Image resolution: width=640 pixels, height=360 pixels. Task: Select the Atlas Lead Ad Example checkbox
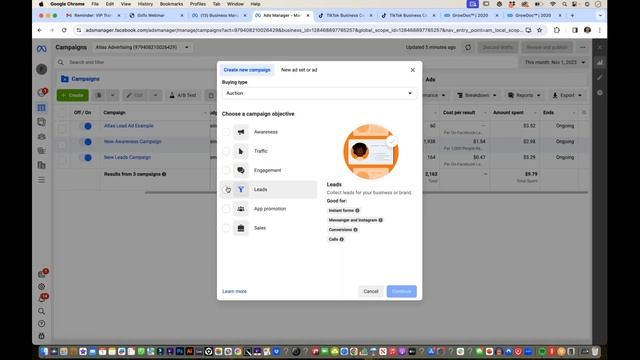[x=62, y=129]
